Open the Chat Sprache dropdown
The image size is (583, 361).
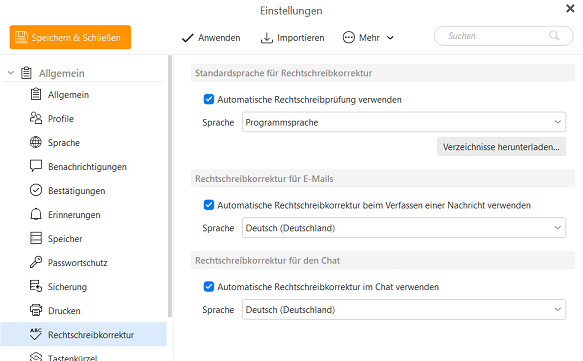pos(404,309)
